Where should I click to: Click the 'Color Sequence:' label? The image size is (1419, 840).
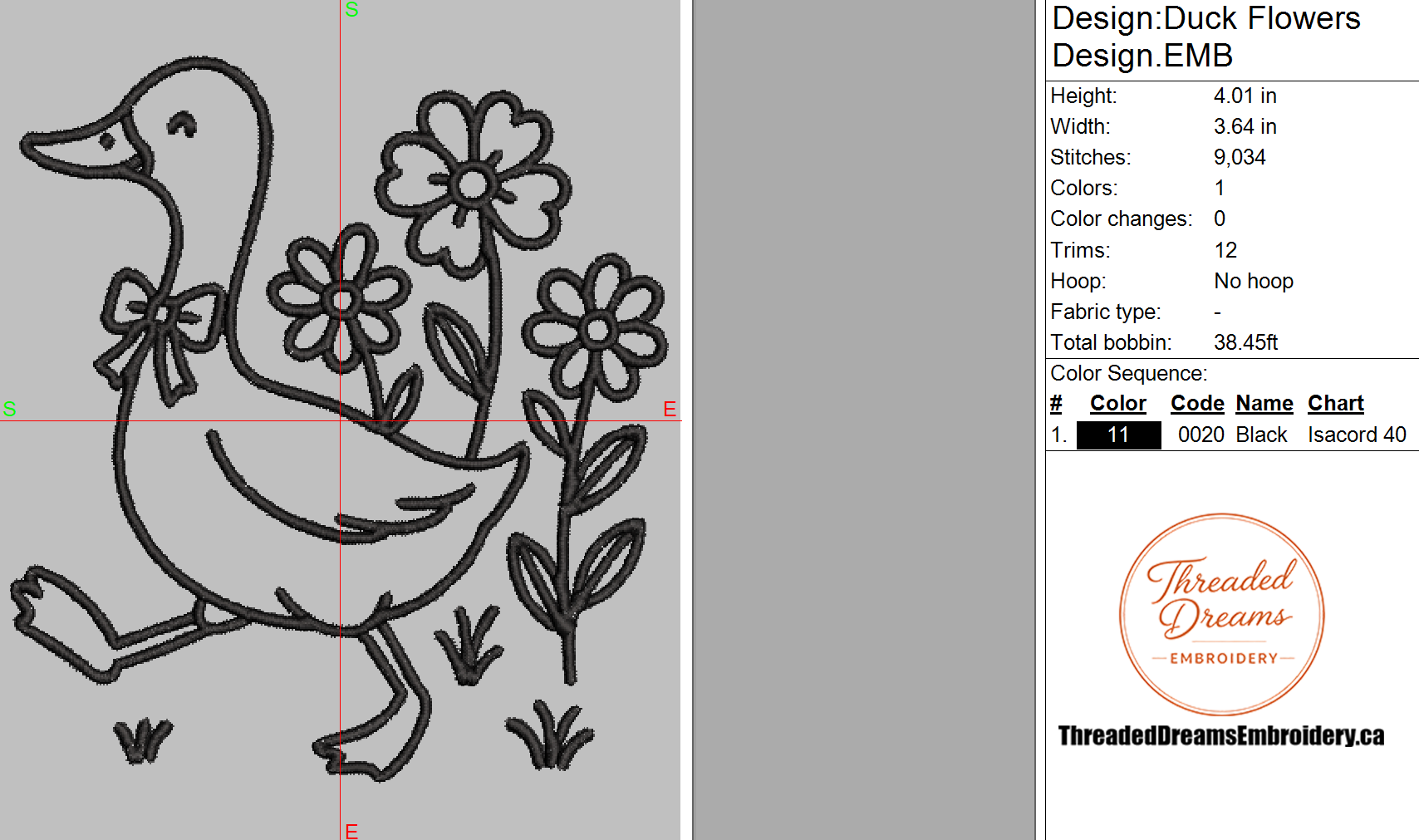coord(1129,373)
